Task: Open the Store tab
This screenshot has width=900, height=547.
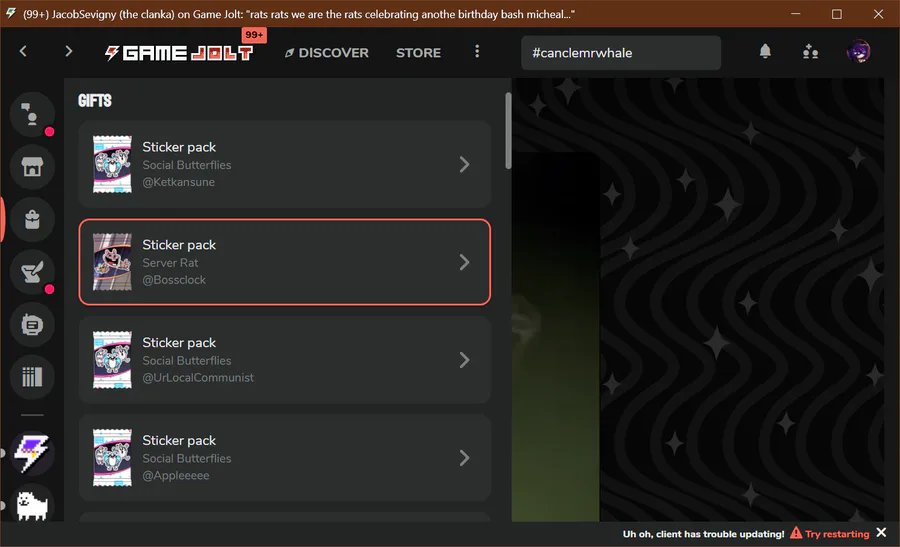Action: click(418, 53)
